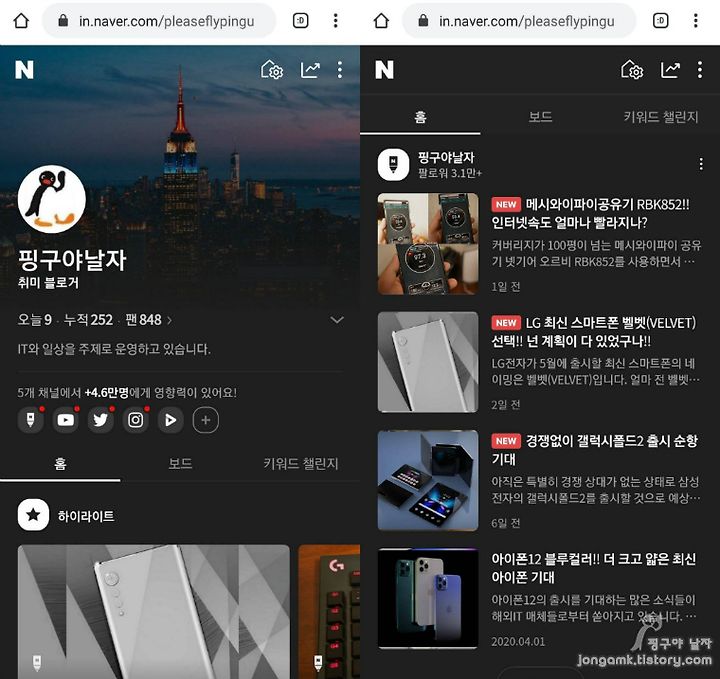Open feed section options three dots
Image resolution: width=720 pixels, height=679 pixels.
pos(701,164)
